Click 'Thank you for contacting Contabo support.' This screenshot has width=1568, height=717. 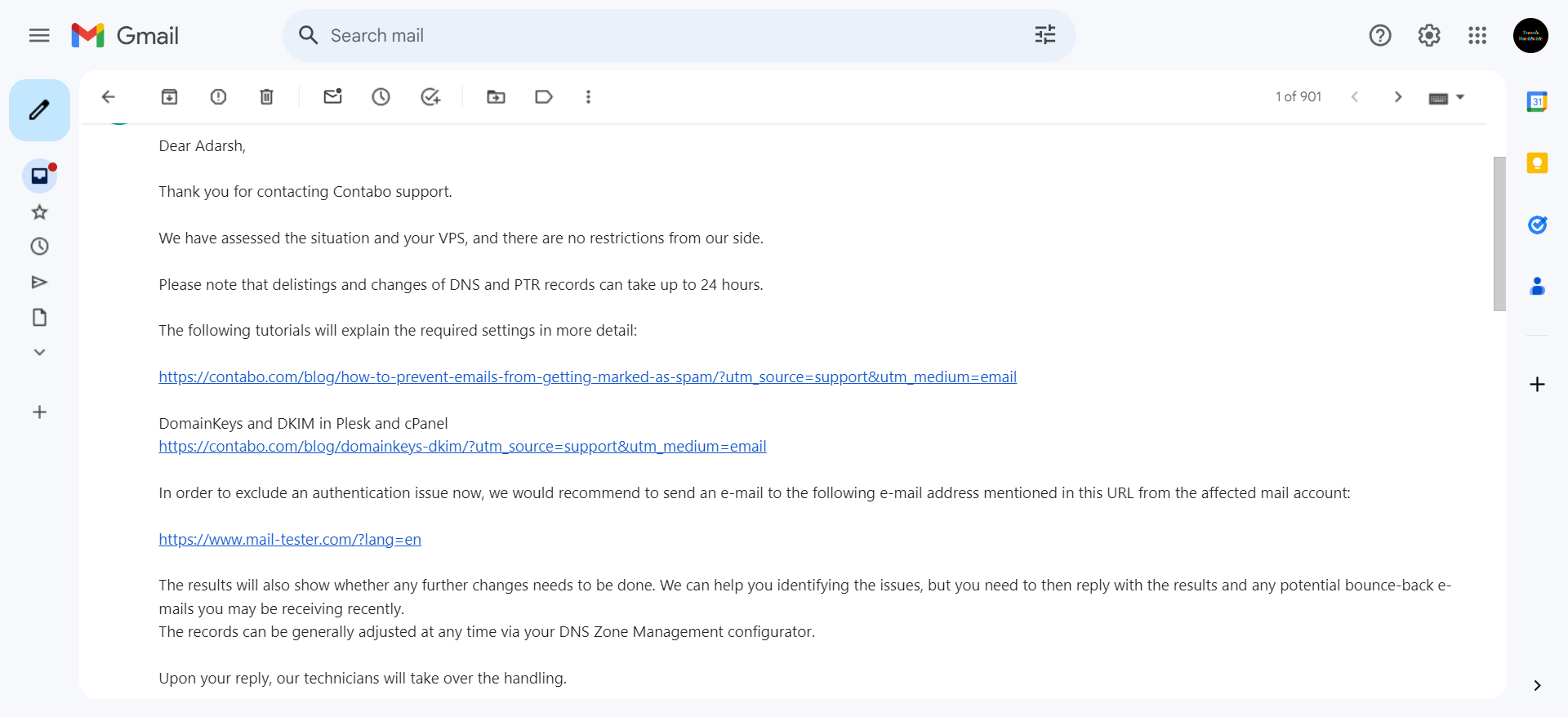point(305,192)
